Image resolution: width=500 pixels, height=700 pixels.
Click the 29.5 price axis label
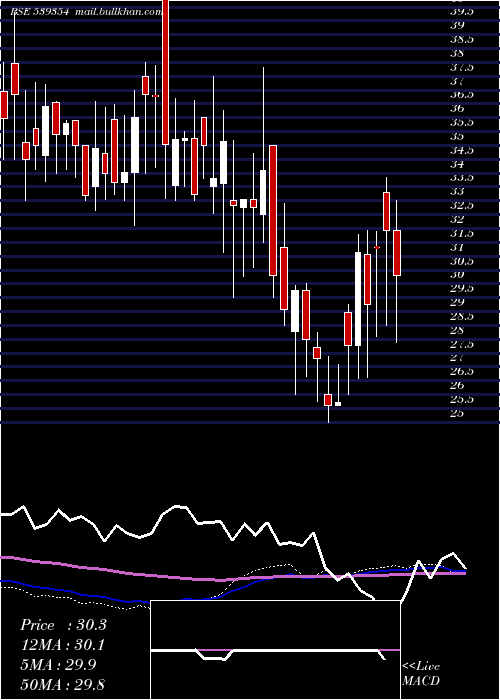point(461,288)
